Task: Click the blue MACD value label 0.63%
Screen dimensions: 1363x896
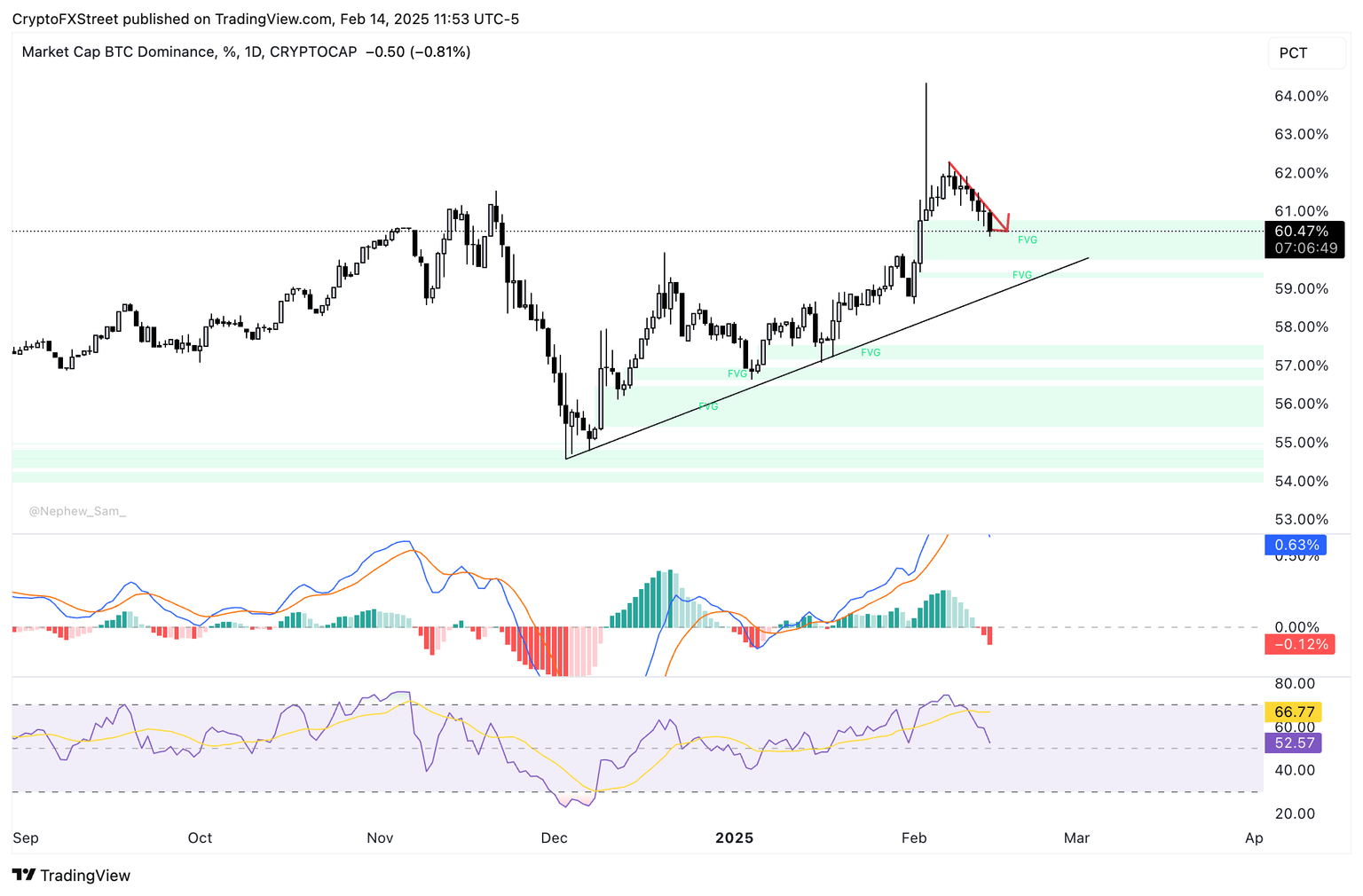Action: point(1296,545)
